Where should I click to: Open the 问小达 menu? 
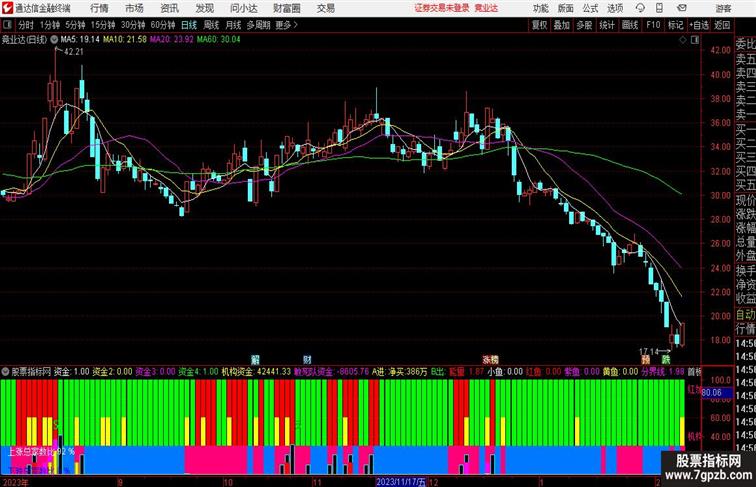(x=244, y=8)
